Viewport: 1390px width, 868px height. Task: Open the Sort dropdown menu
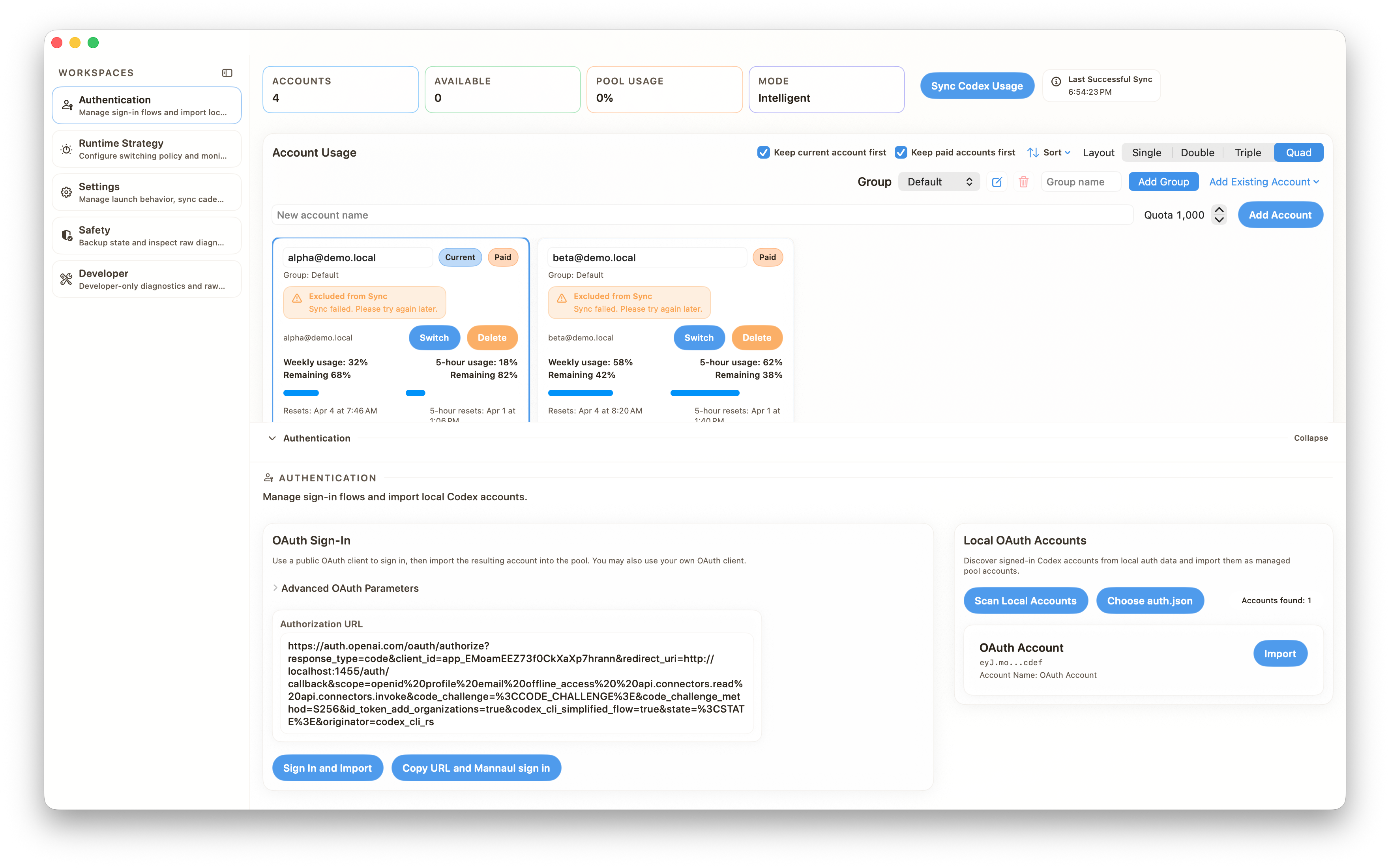point(1049,152)
